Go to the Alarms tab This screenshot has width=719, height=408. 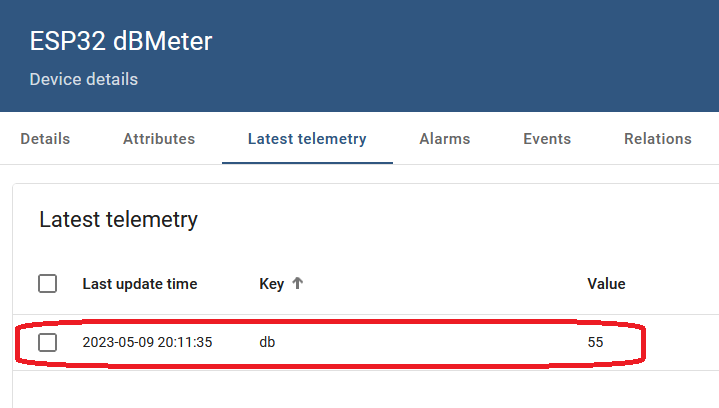[x=445, y=139]
